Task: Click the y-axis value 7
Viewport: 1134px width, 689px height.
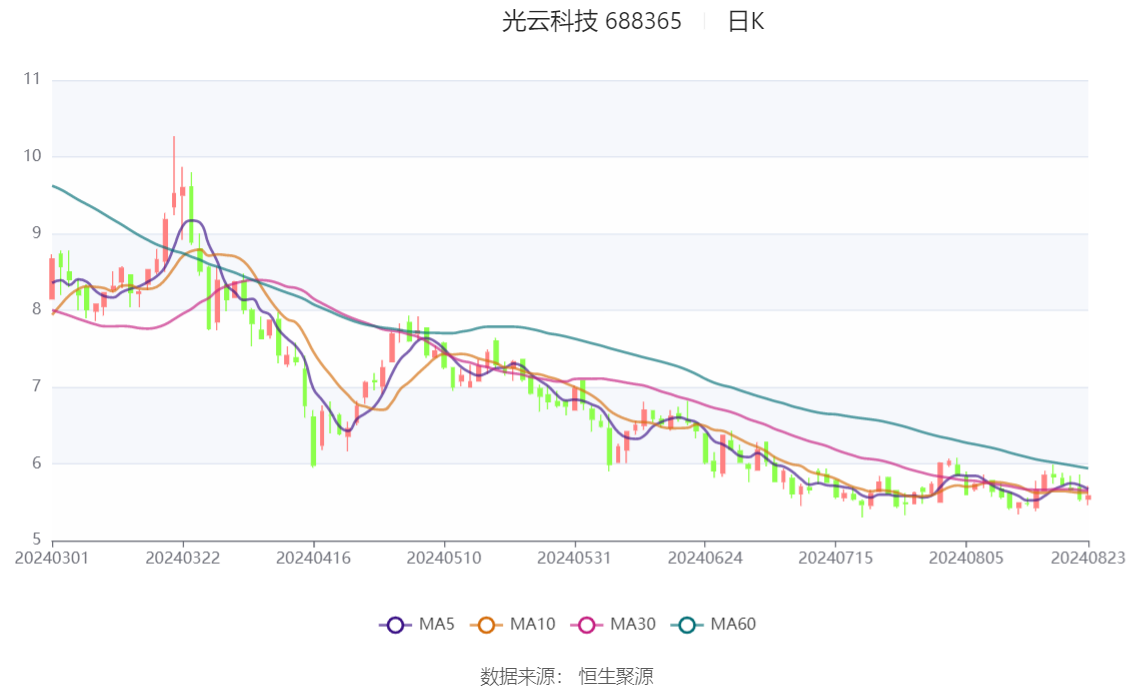Action: click(x=36, y=386)
